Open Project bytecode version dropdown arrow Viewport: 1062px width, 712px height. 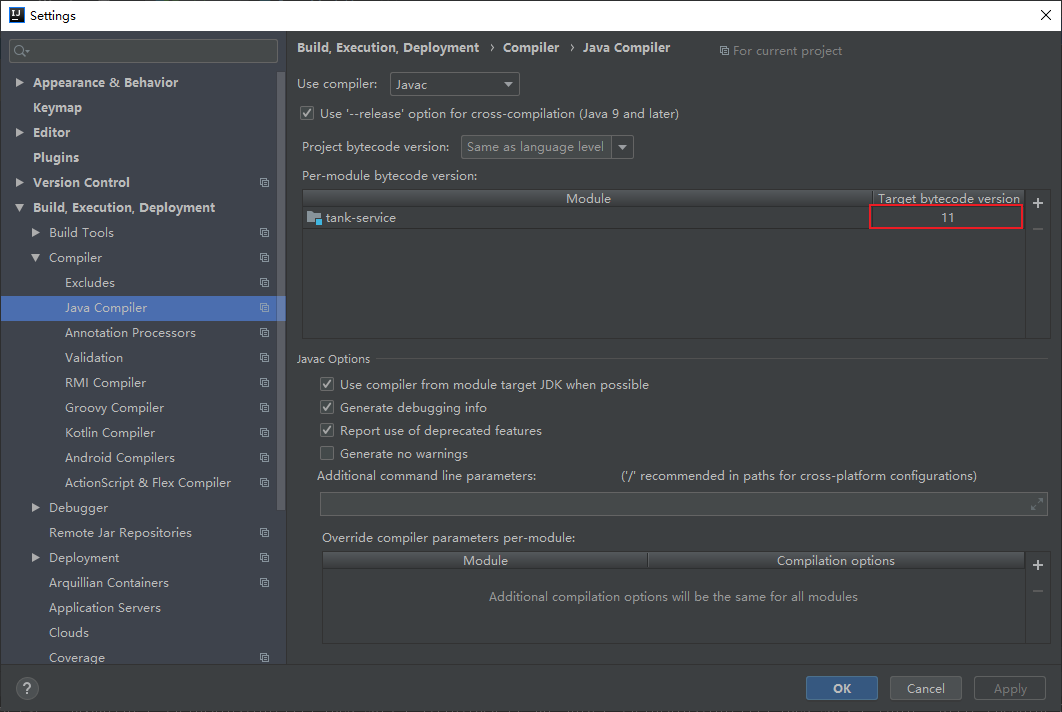click(622, 147)
